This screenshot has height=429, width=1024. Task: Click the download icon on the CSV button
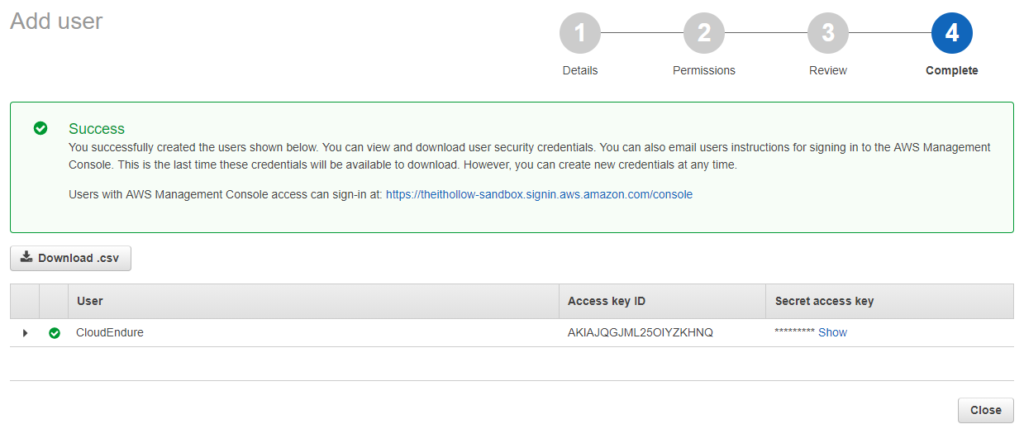click(x=27, y=257)
